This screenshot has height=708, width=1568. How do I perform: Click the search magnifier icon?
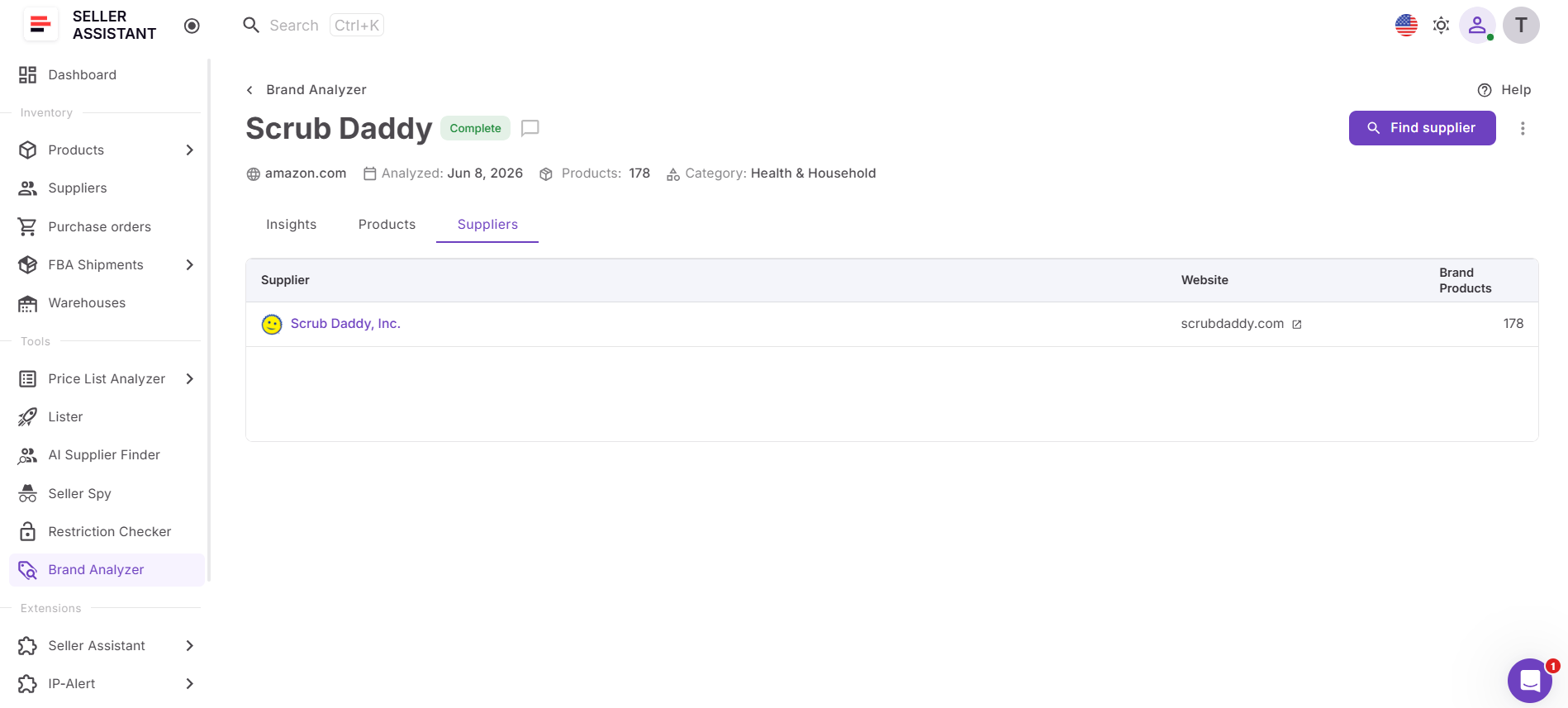pos(251,26)
